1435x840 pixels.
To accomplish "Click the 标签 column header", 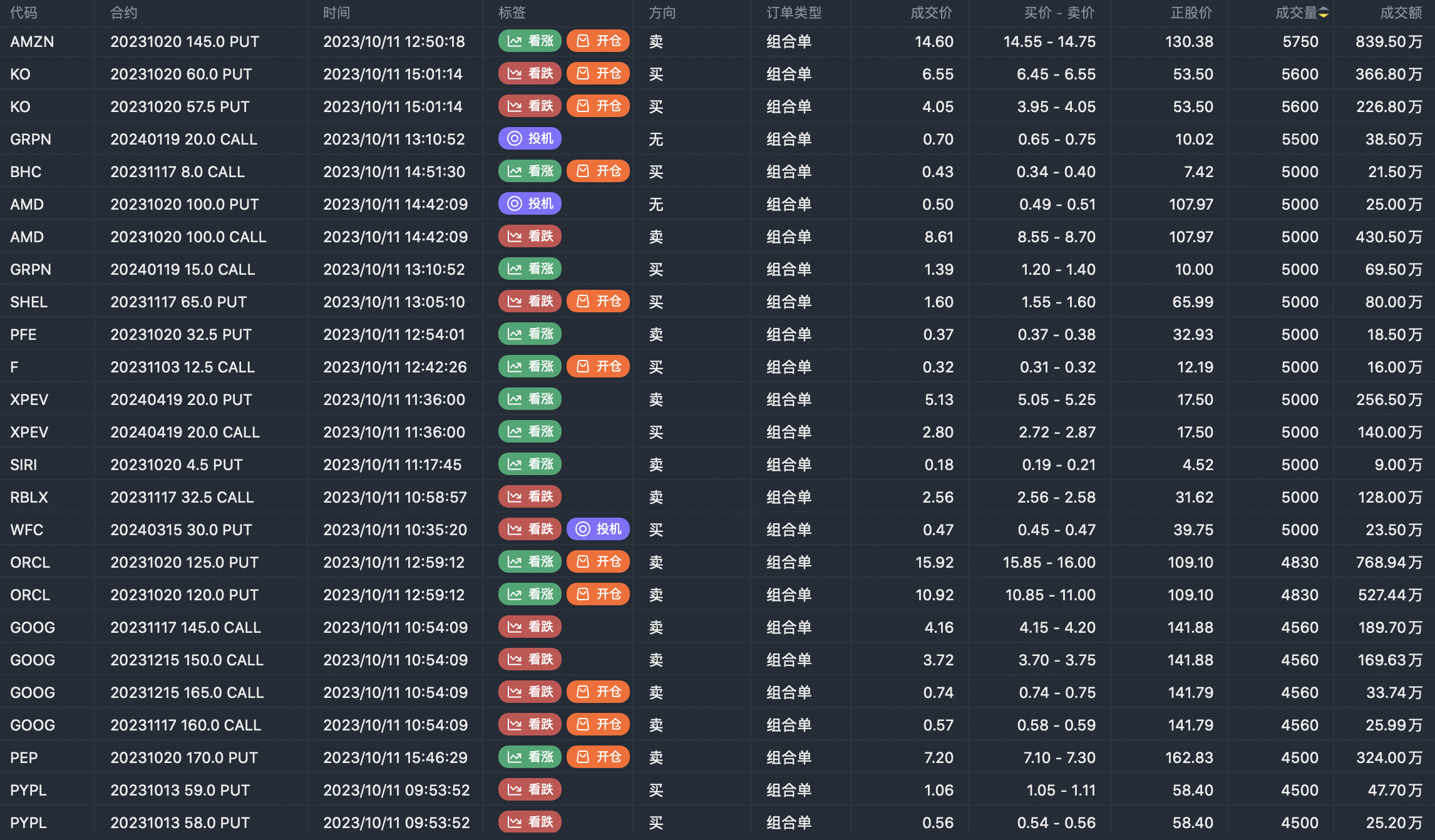I will click(x=512, y=13).
